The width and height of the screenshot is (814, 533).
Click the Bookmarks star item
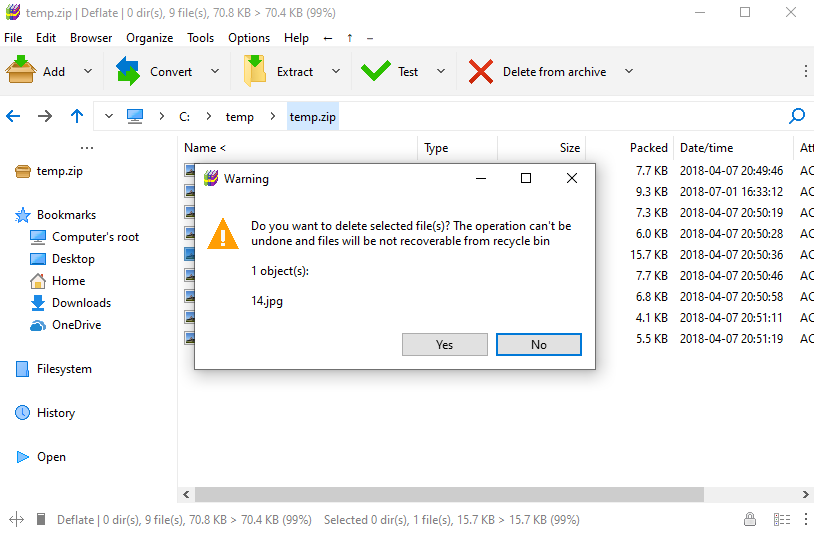pos(56,215)
